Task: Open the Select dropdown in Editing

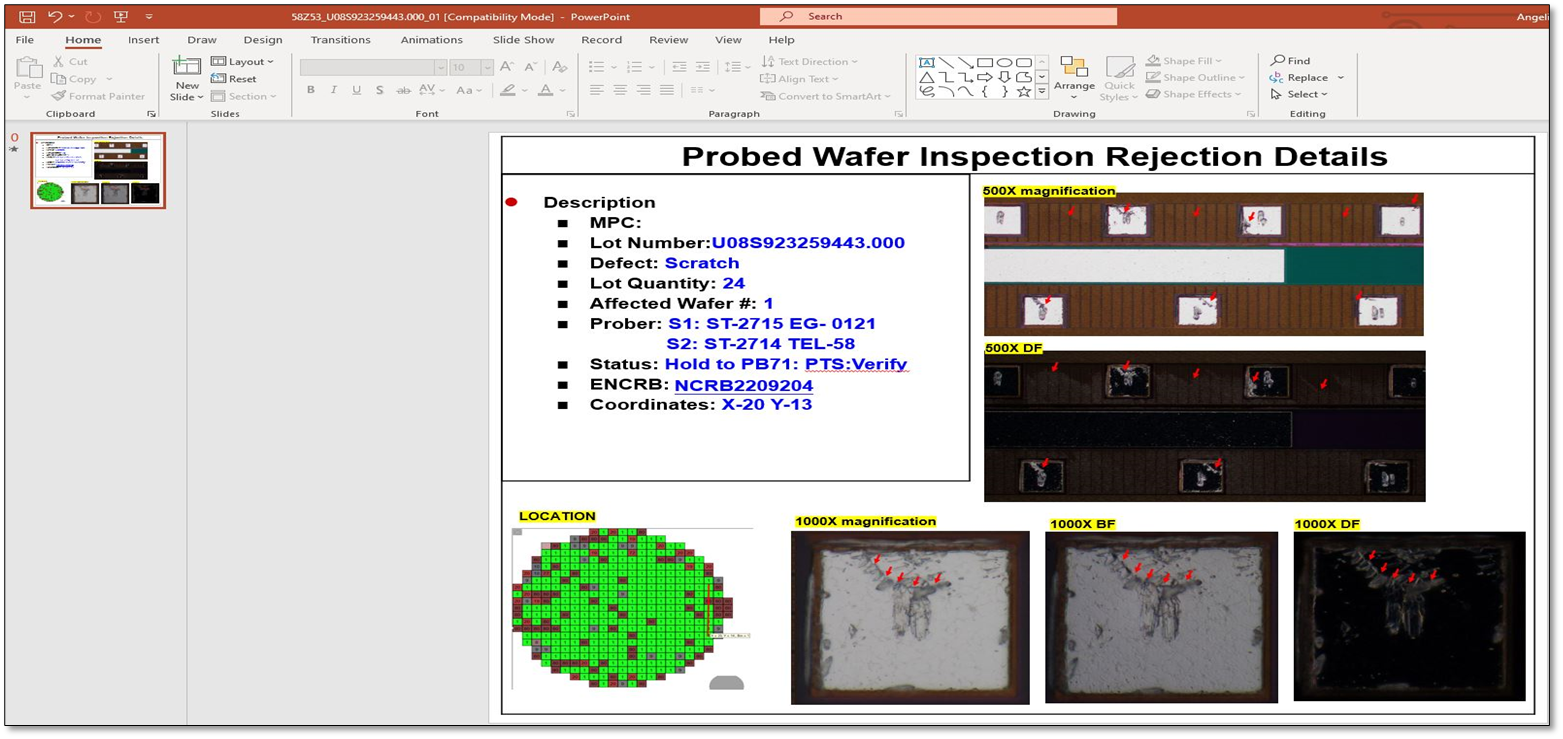Action: [x=1299, y=95]
